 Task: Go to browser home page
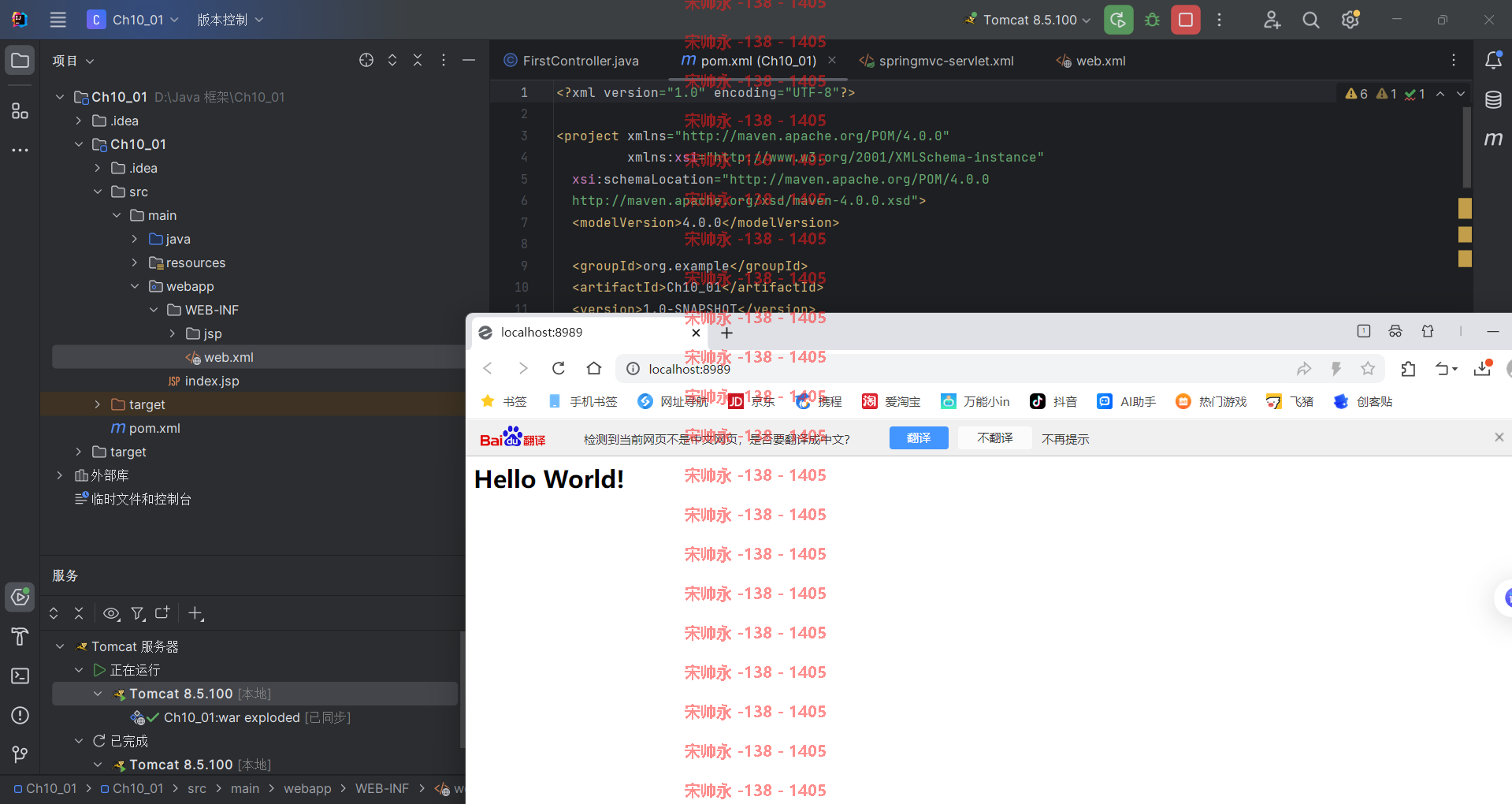[594, 368]
